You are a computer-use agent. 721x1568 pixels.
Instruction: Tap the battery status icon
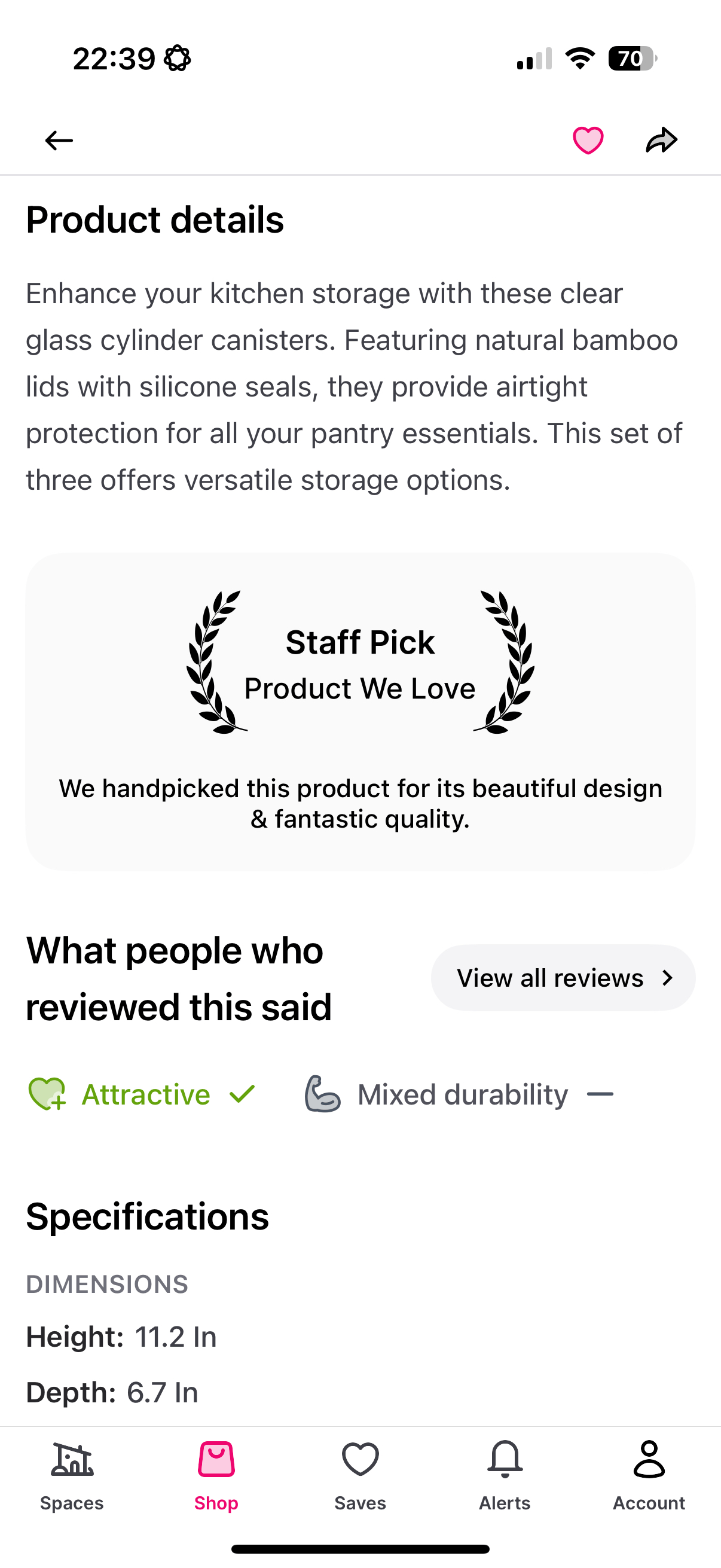pyautogui.click(x=631, y=59)
